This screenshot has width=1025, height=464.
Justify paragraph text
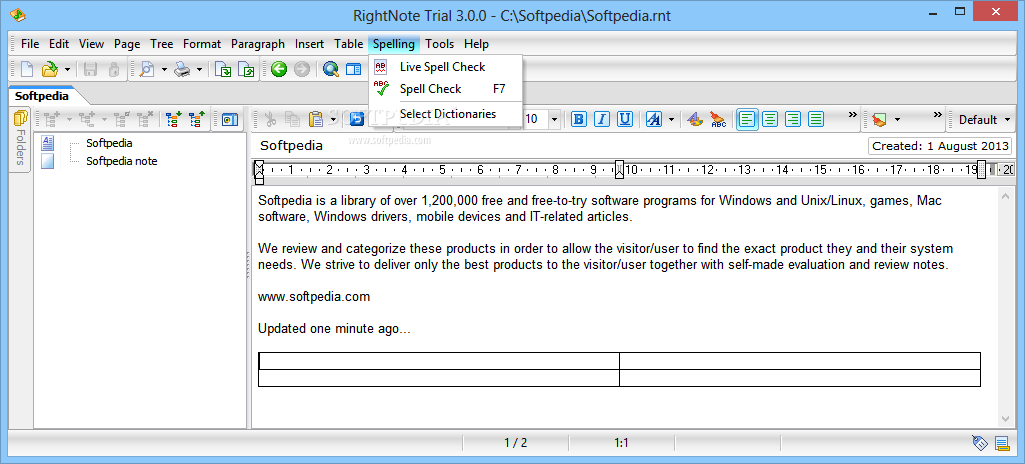click(816, 119)
